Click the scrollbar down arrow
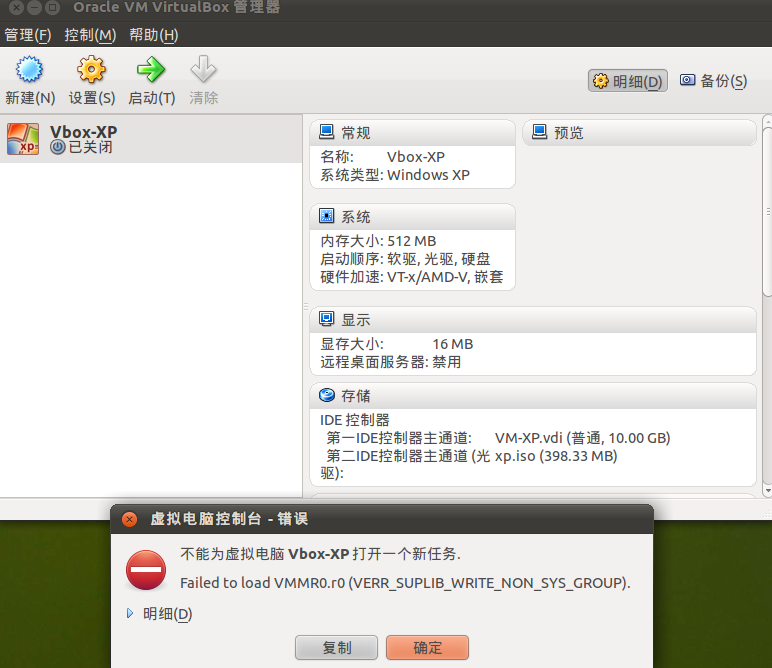The height and width of the screenshot is (668, 772). click(x=767, y=490)
